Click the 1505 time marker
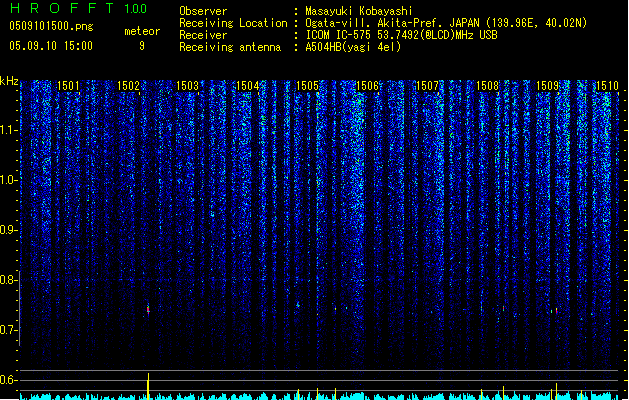The height and width of the screenshot is (400, 629). point(307,85)
